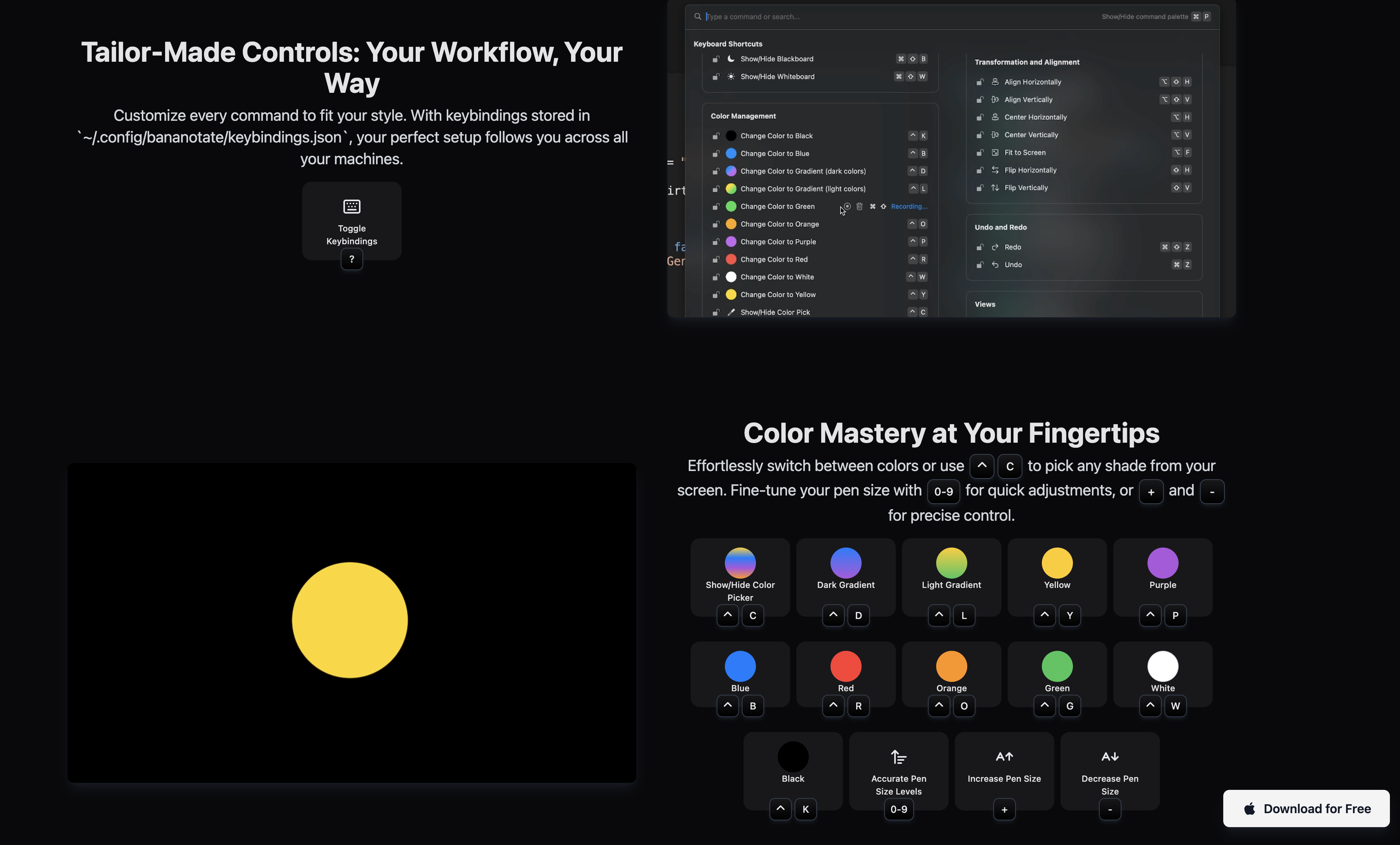Click the Flip Vertically arrows icon

(x=995, y=188)
